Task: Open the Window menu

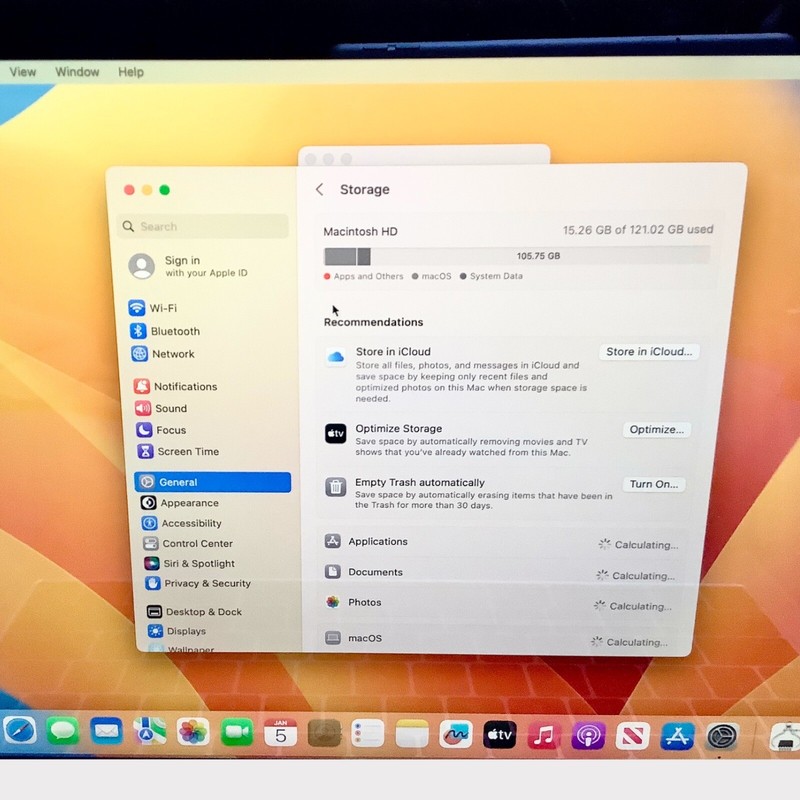Action: click(78, 72)
